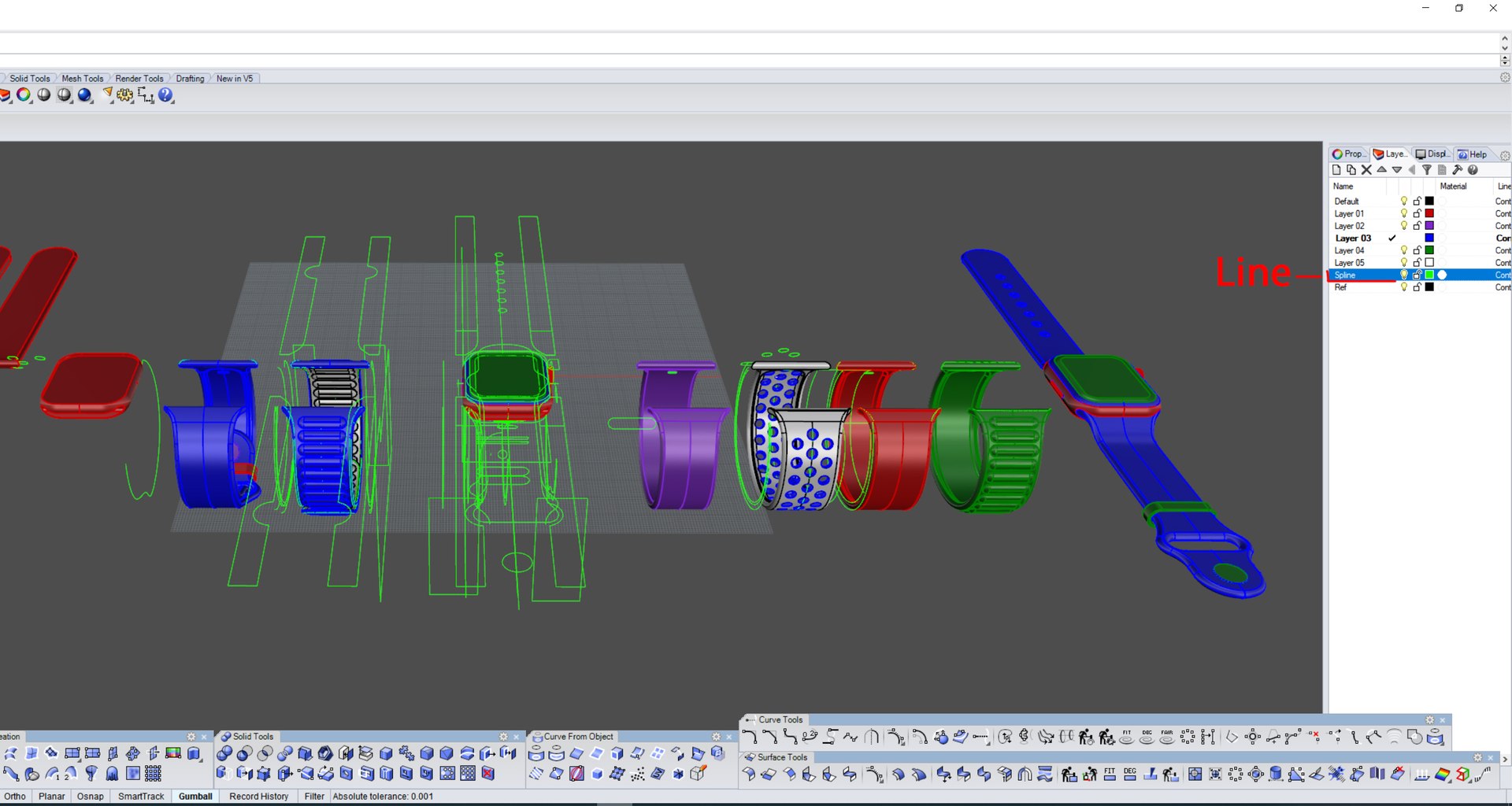Open the Help panel tab
This screenshot has height=806, width=1512.
tap(1473, 154)
